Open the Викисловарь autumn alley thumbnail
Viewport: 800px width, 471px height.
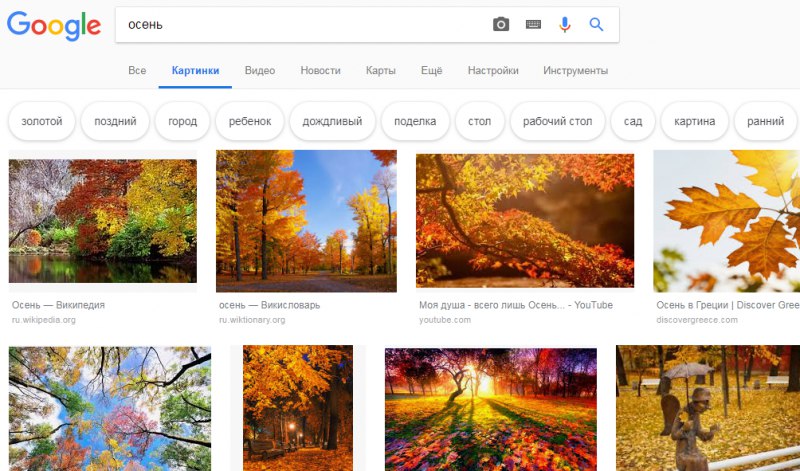click(306, 221)
